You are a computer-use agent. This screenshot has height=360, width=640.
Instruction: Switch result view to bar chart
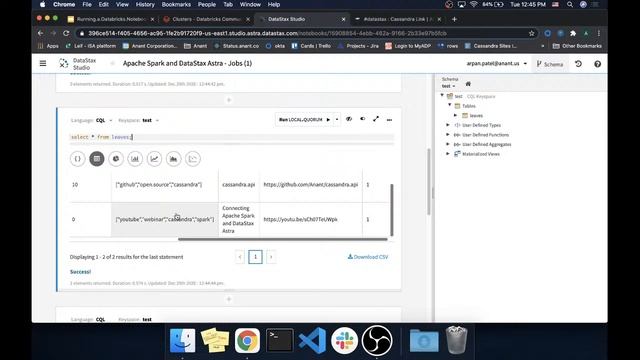coord(135,159)
